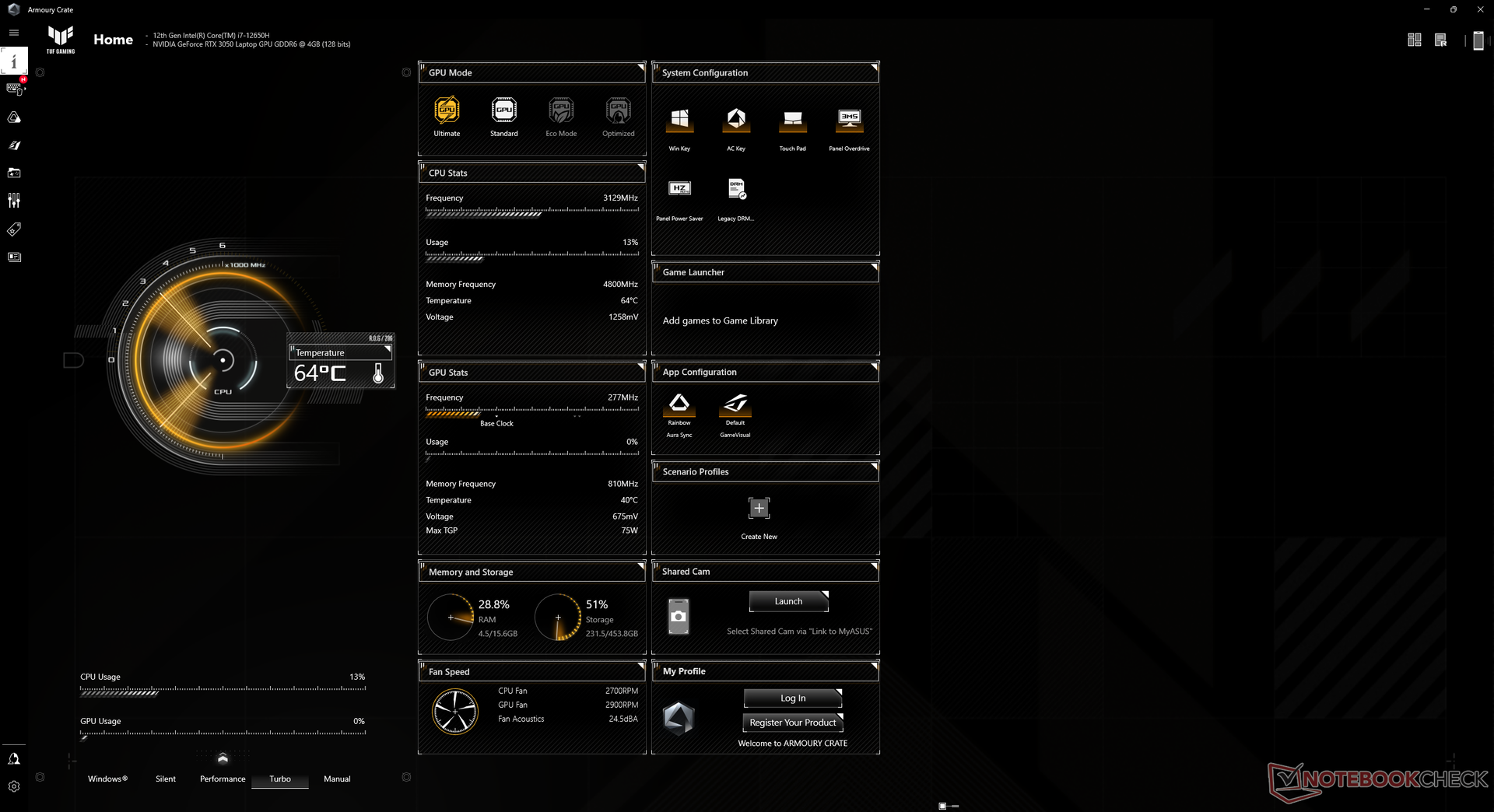
Task: Expand System Configuration panel corner arrow
Action: 874,67
